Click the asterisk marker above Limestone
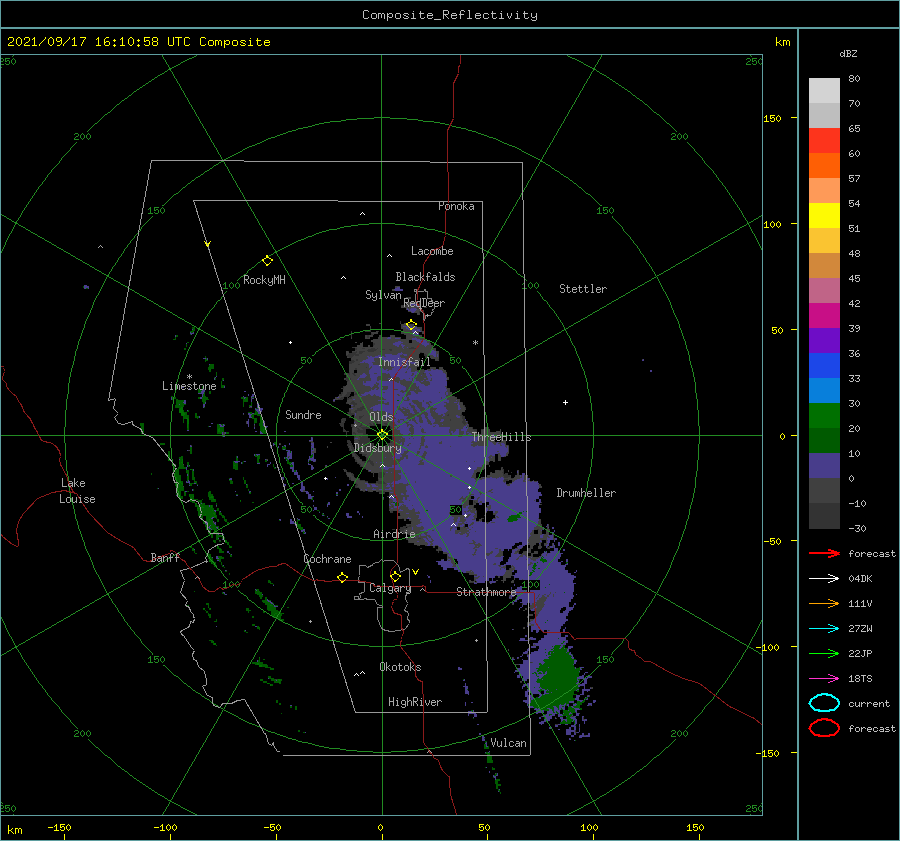This screenshot has width=900, height=841. (189, 377)
